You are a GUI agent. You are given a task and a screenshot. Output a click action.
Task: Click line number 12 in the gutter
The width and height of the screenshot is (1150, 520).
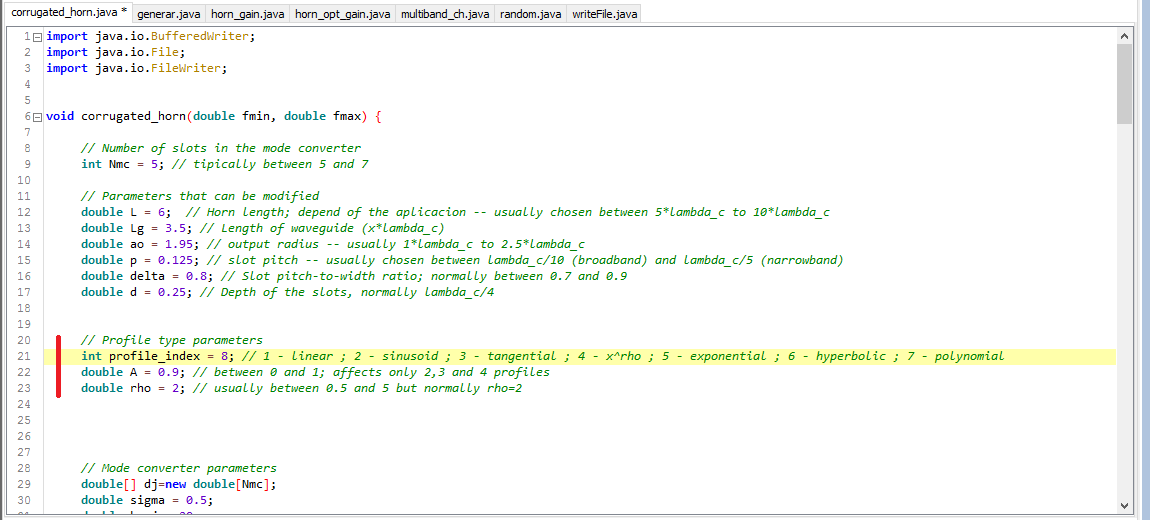[x=24, y=212]
